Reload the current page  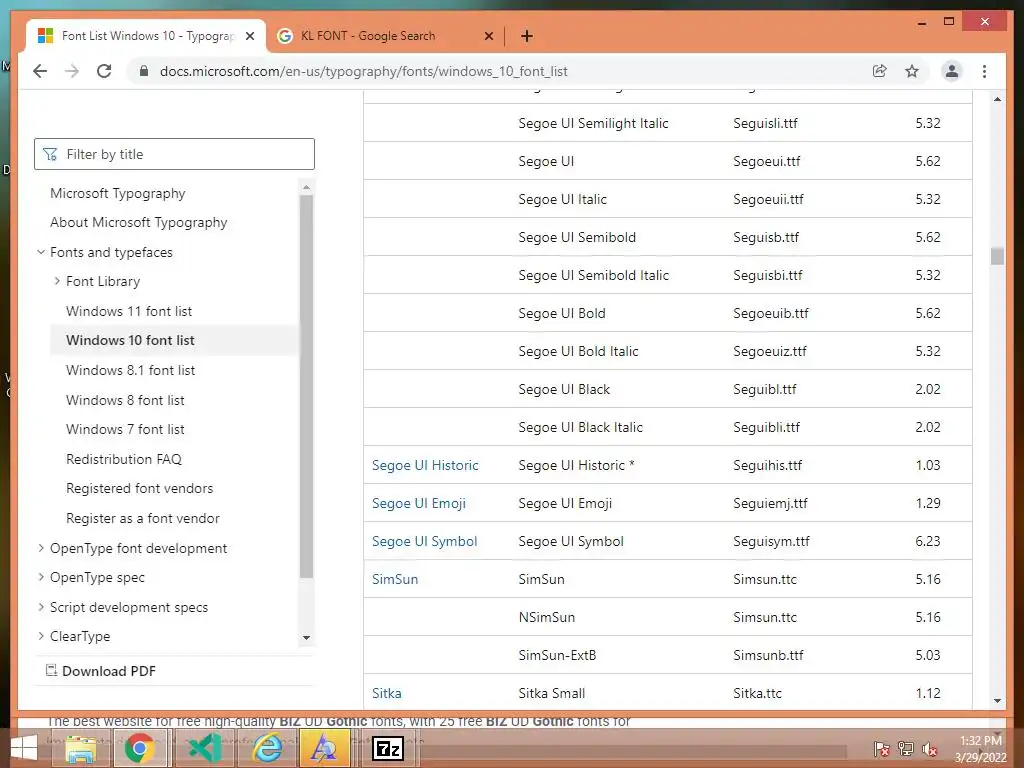click(x=104, y=71)
